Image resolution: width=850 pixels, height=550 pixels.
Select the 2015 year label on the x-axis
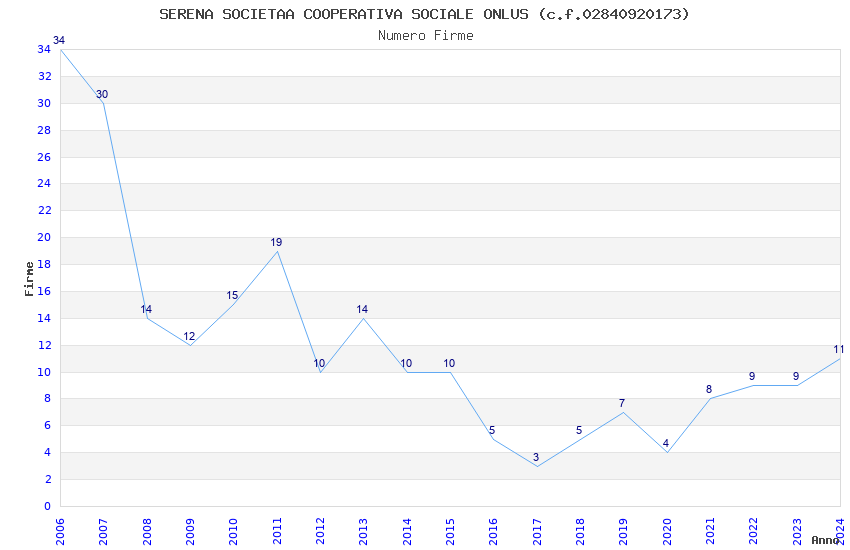pyautogui.click(x=450, y=531)
